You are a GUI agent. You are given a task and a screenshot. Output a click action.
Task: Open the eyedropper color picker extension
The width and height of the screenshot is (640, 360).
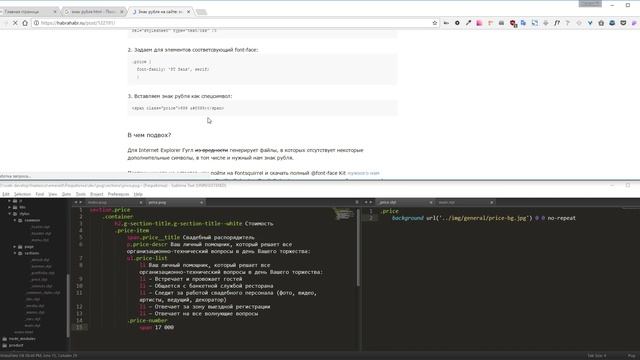click(468, 23)
